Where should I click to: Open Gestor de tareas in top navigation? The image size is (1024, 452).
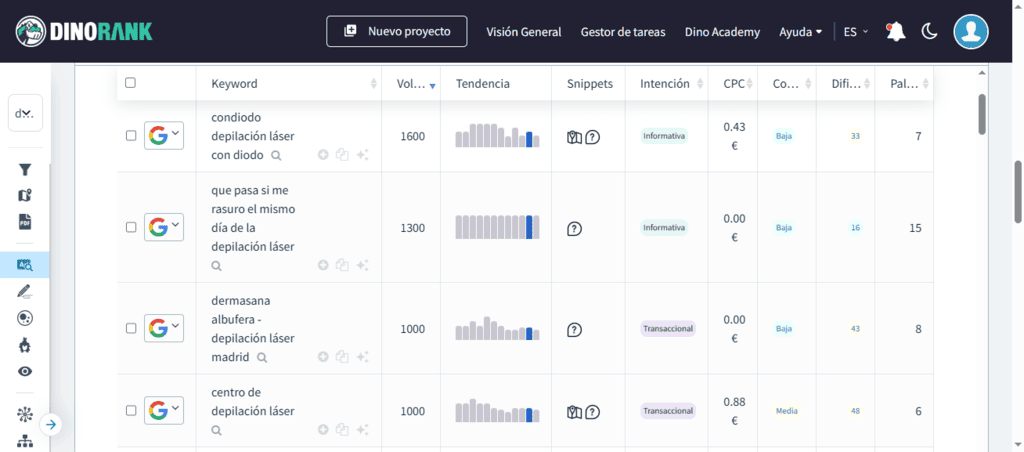[623, 31]
